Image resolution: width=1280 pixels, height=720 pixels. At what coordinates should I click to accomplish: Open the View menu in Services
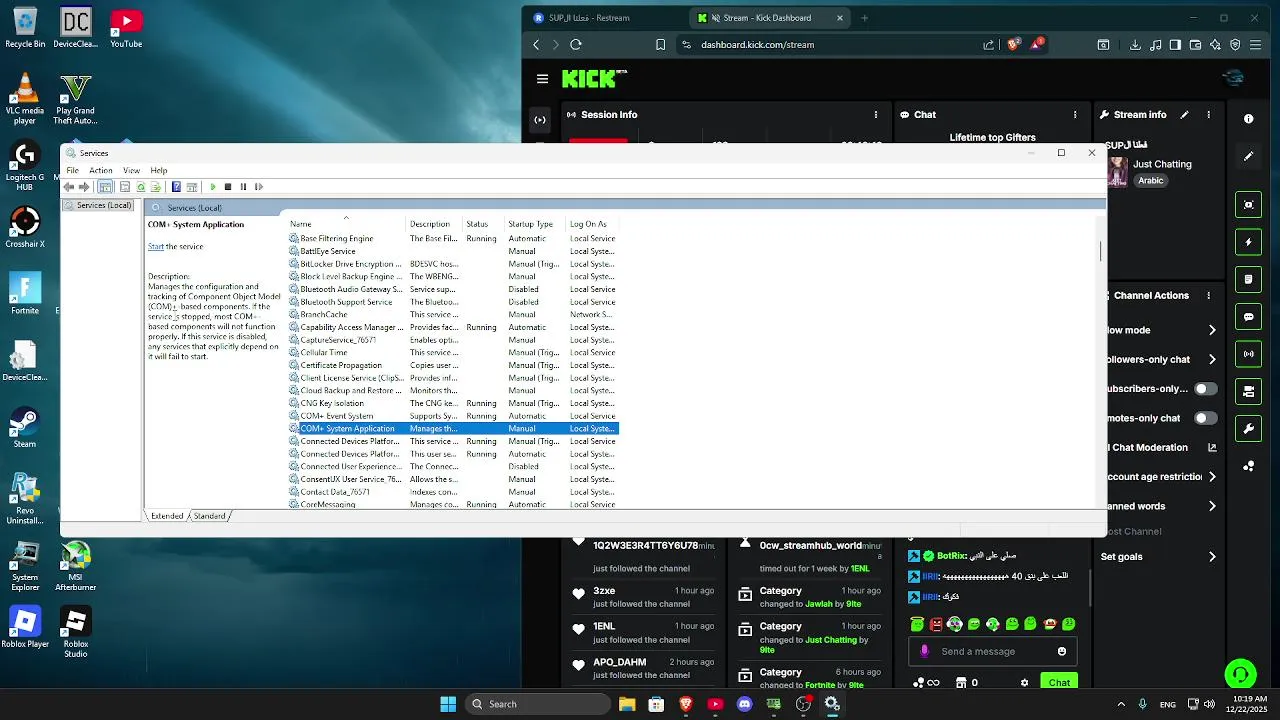tap(131, 170)
